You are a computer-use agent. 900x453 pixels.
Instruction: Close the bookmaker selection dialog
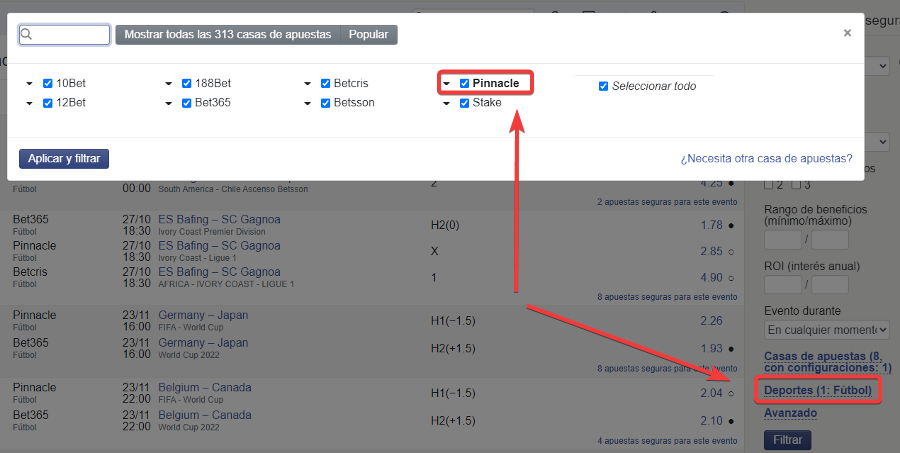point(847,33)
